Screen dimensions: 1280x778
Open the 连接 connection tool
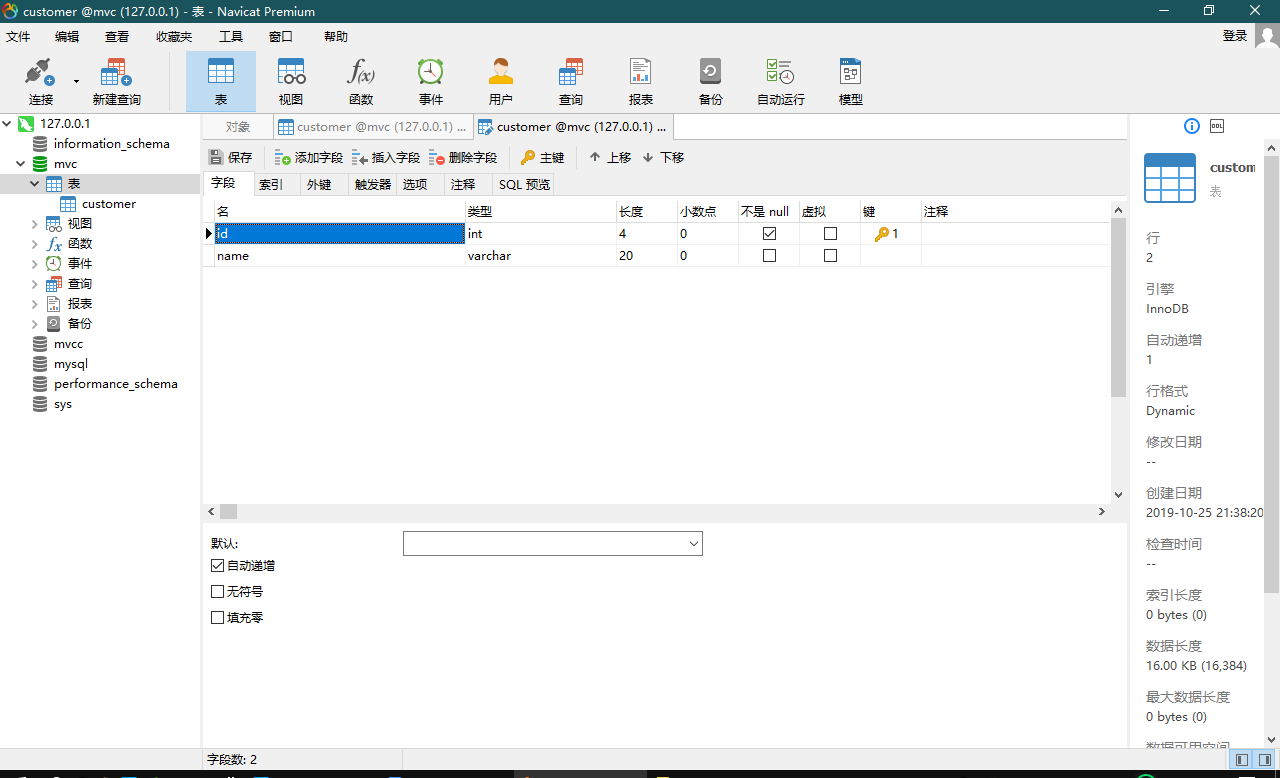coord(41,82)
